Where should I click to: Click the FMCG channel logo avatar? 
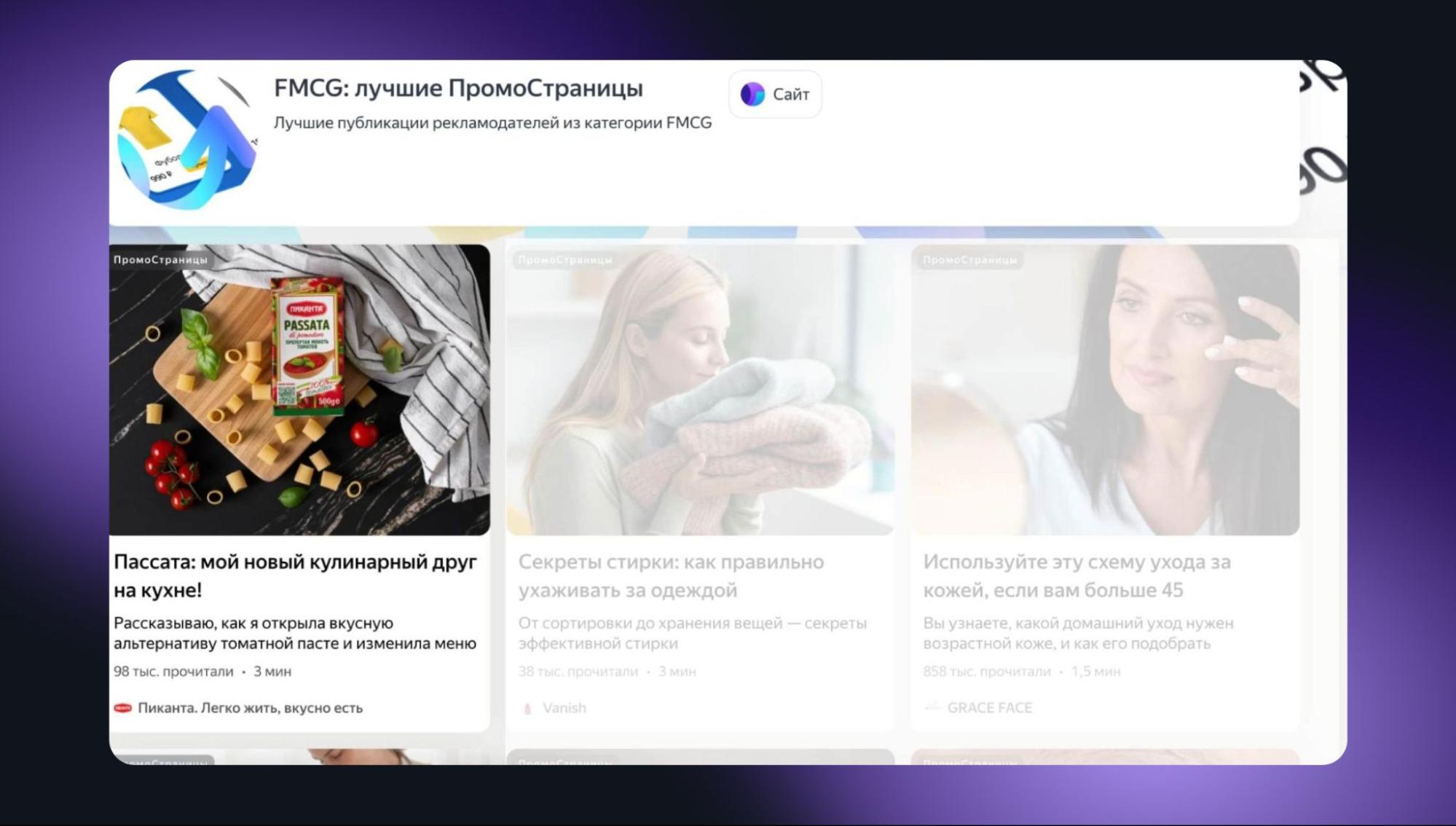[x=187, y=140]
